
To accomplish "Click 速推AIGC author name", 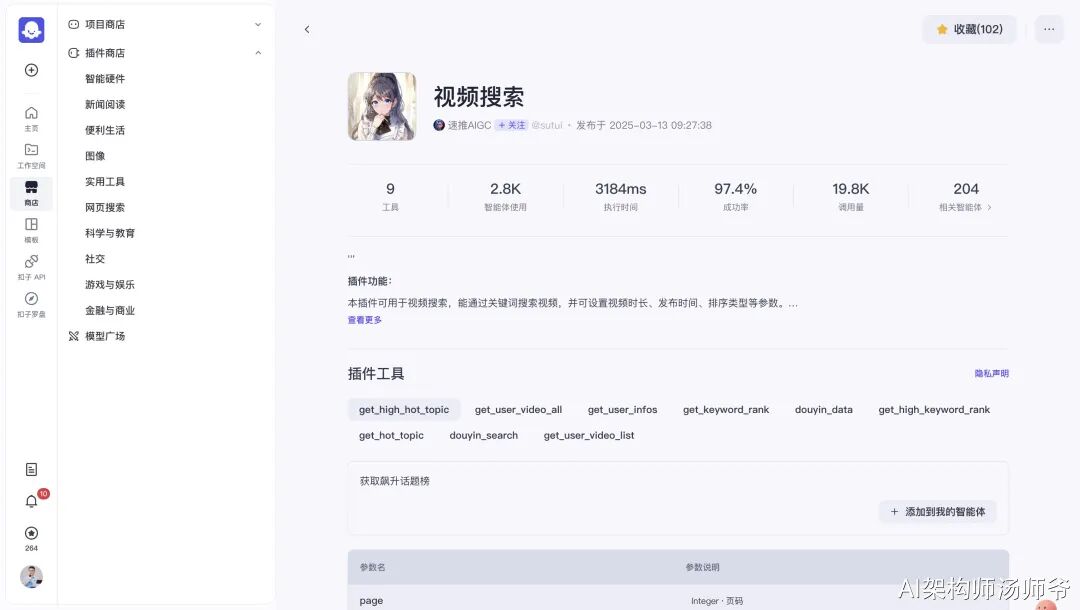I will coord(469,125).
